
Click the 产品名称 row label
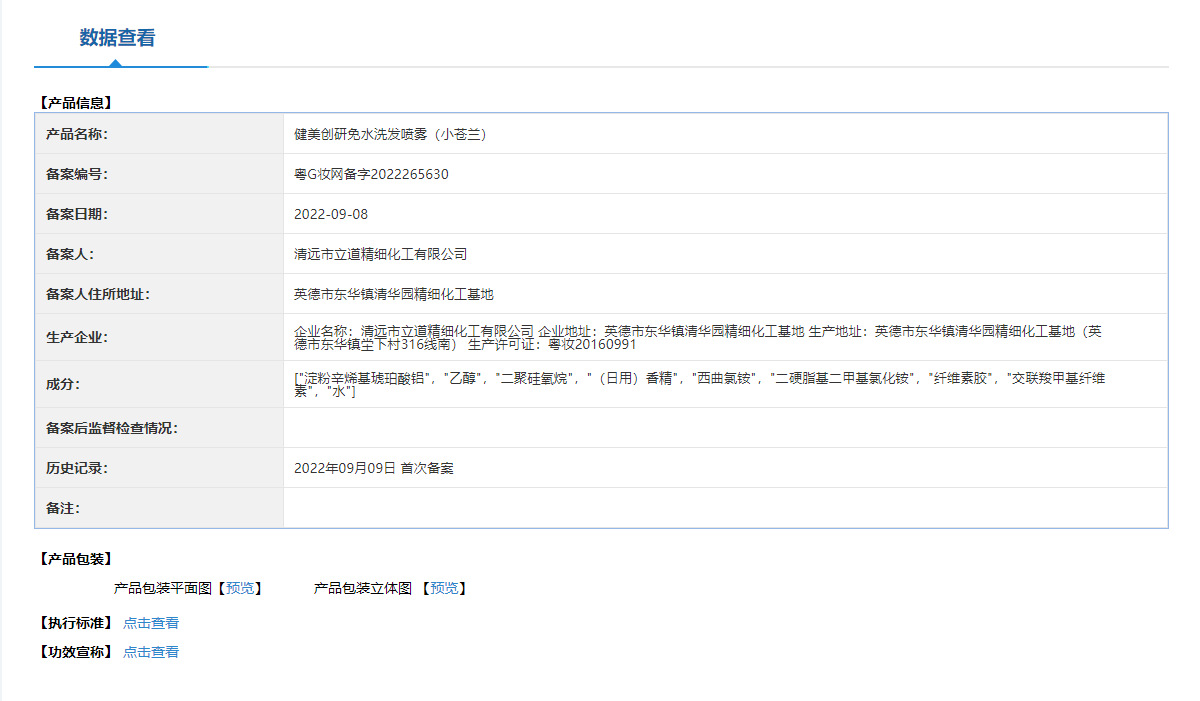point(77,134)
